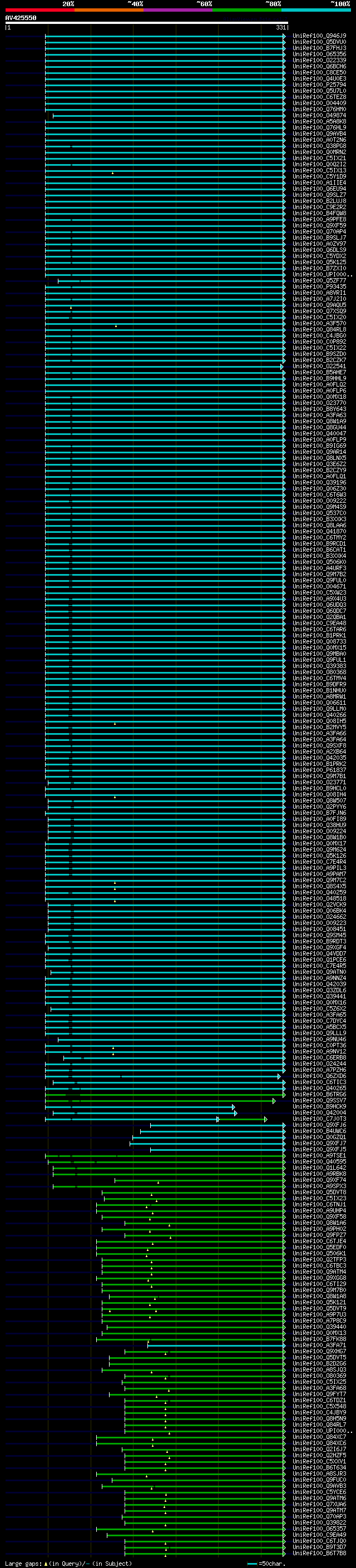Open hit UniRef100_Q946J9
This screenshot has width=356, height=1568.
pyautogui.click(x=319, y=36)
